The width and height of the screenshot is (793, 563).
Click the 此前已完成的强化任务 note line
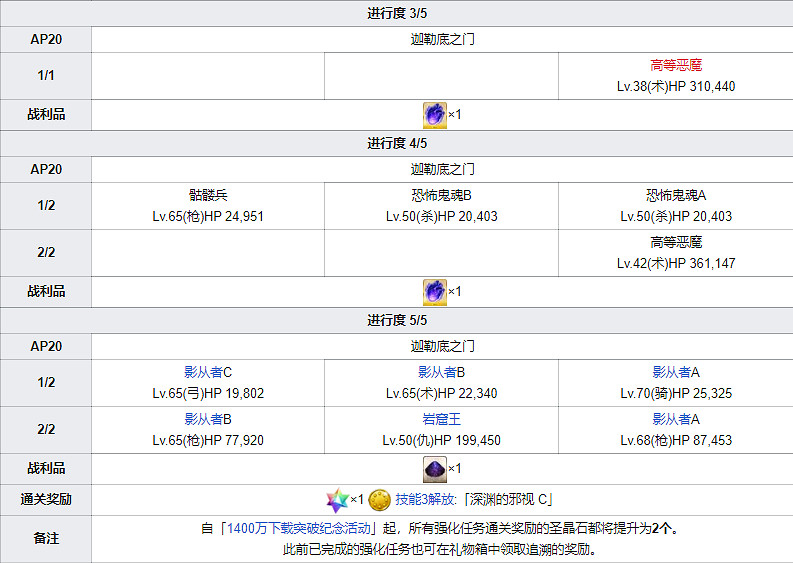442,549
